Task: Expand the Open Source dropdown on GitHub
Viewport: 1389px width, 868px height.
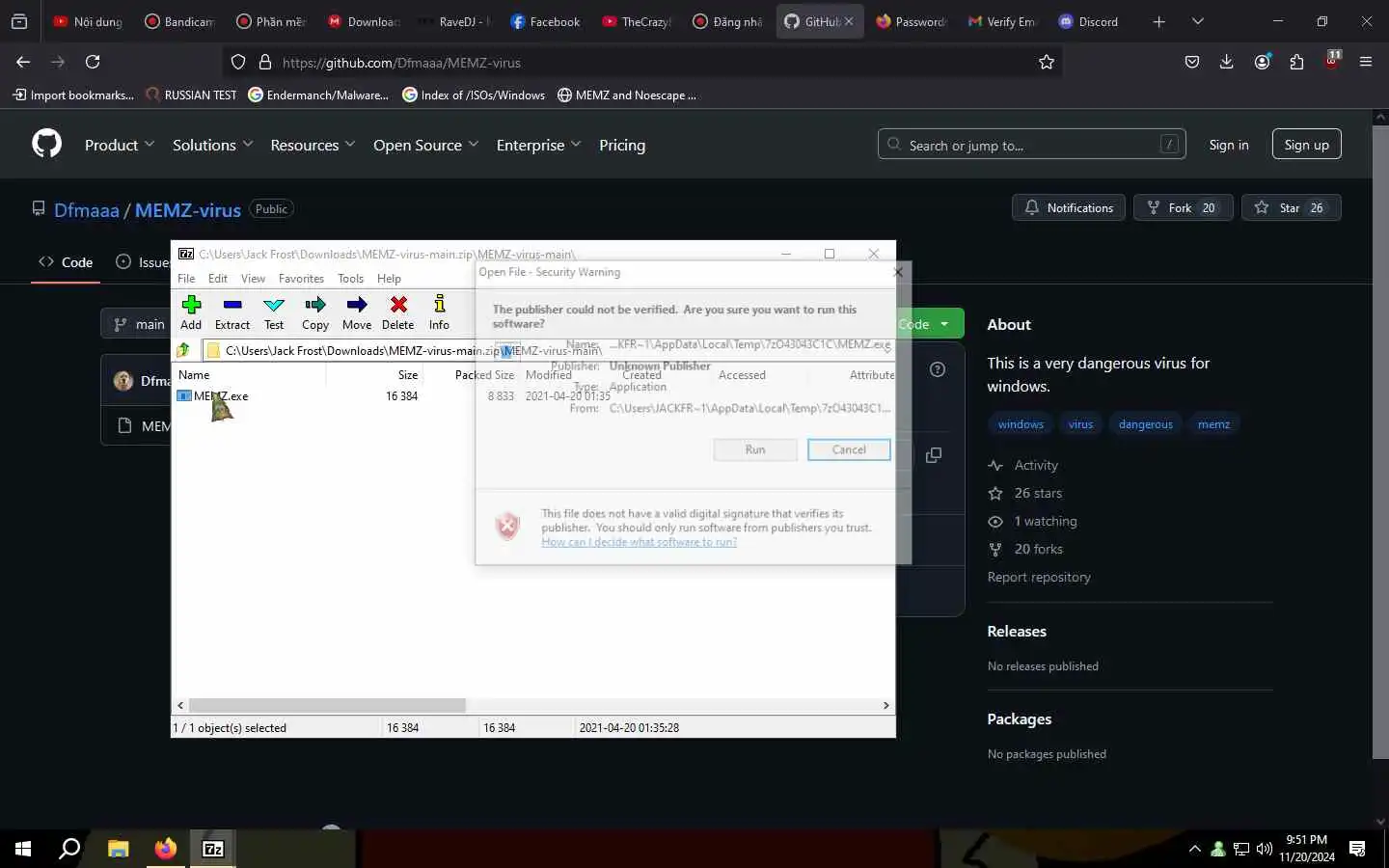Action: click(426, 145)
